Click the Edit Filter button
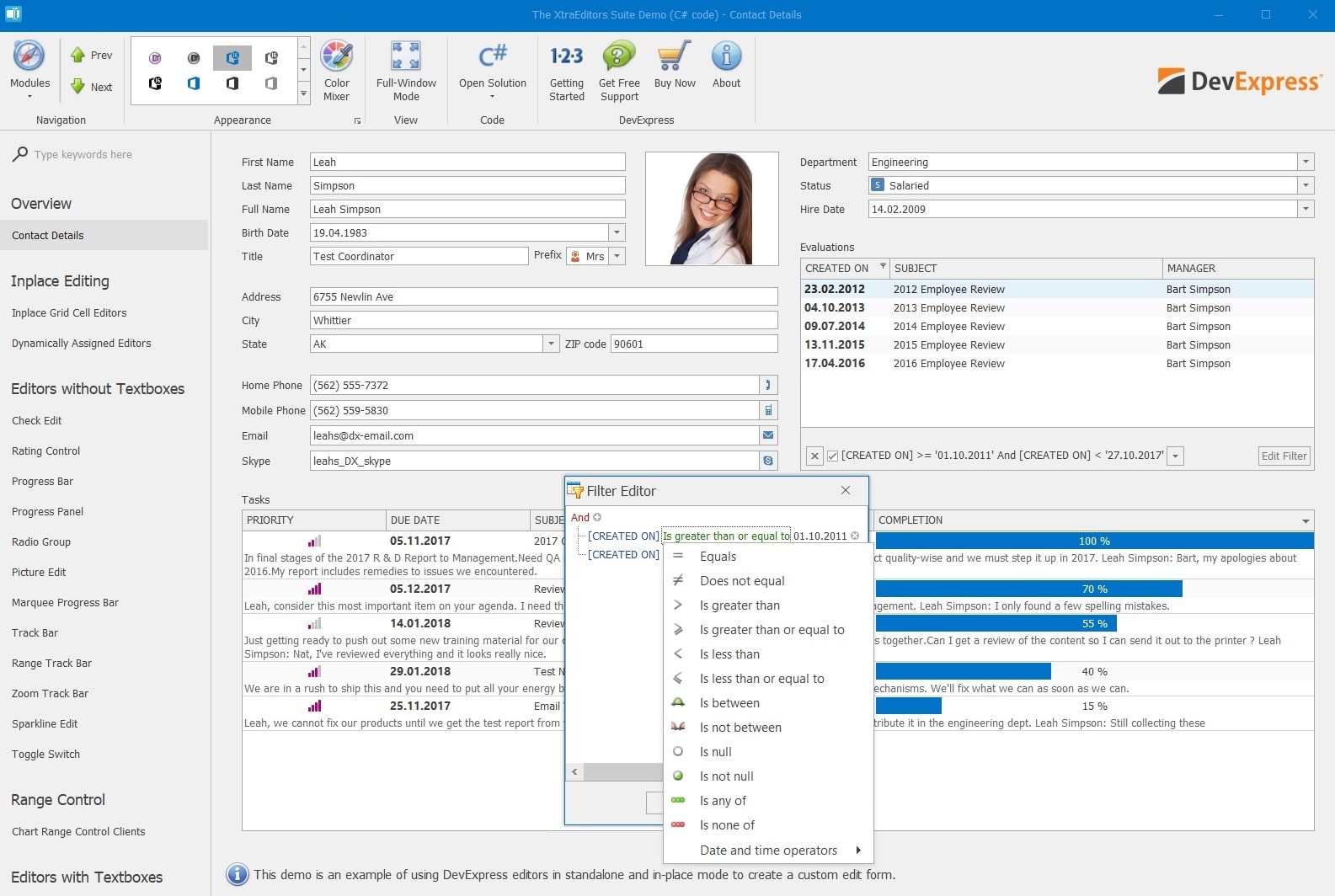Viewport: 1335px width, 896px height. [x=1284, y=456]
